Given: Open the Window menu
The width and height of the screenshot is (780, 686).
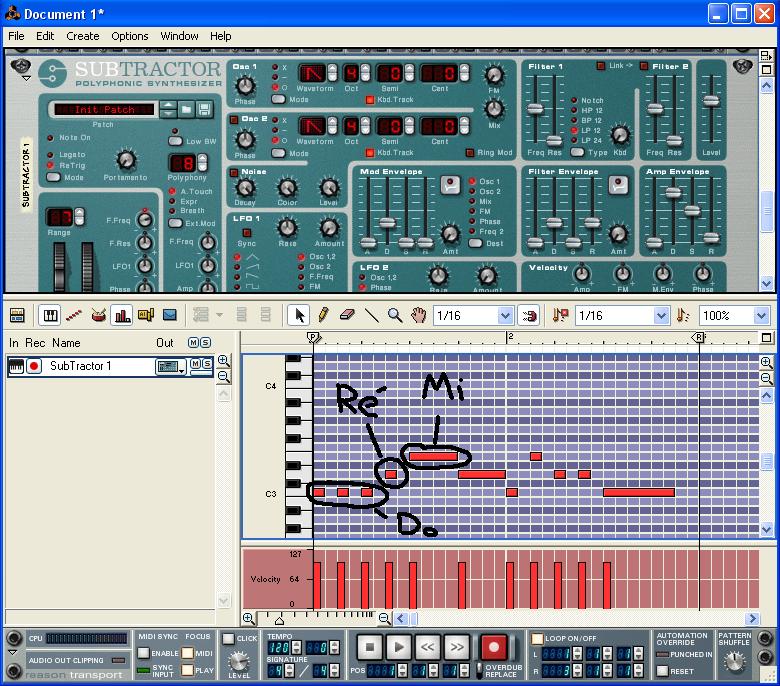Looking at the screenshot, I should pos(179,36).
